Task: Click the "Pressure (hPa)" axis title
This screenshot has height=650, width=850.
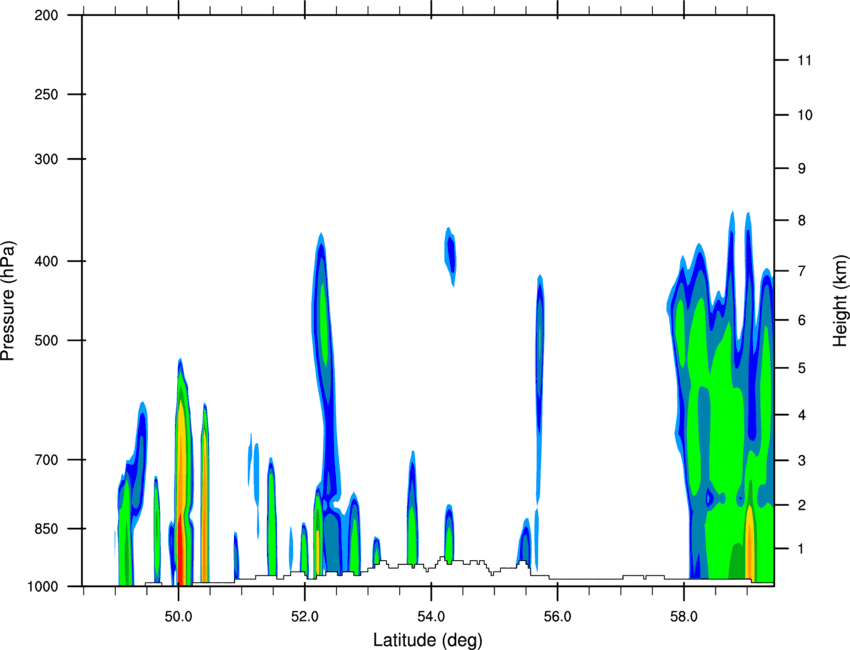Action: (8, 301)
